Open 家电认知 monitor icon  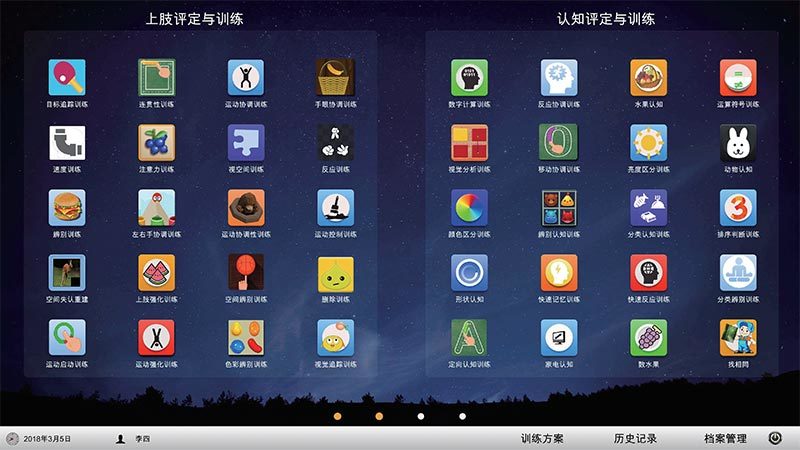point(559,338)
